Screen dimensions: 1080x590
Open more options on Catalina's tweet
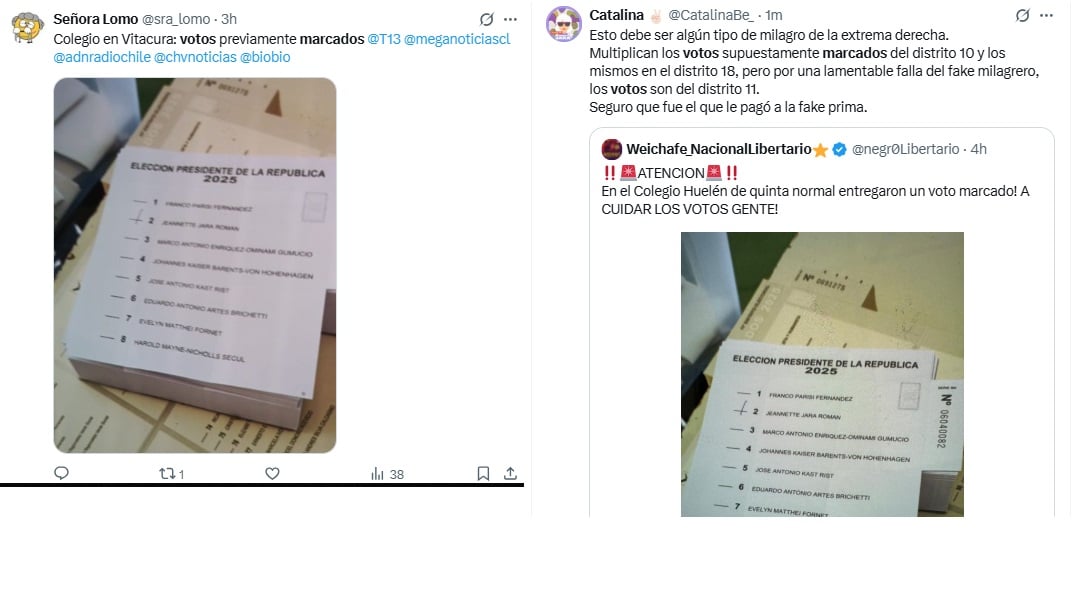click(1046, 15)
